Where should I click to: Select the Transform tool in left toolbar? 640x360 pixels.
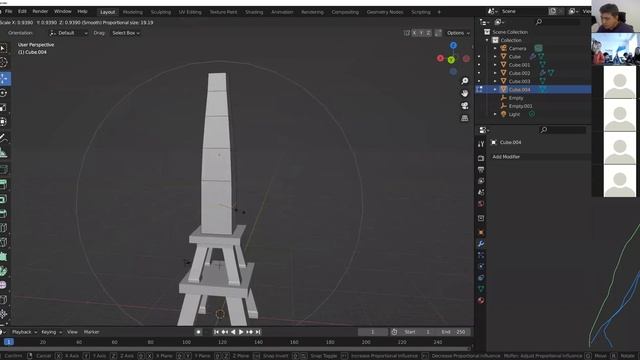click(3, 122)
